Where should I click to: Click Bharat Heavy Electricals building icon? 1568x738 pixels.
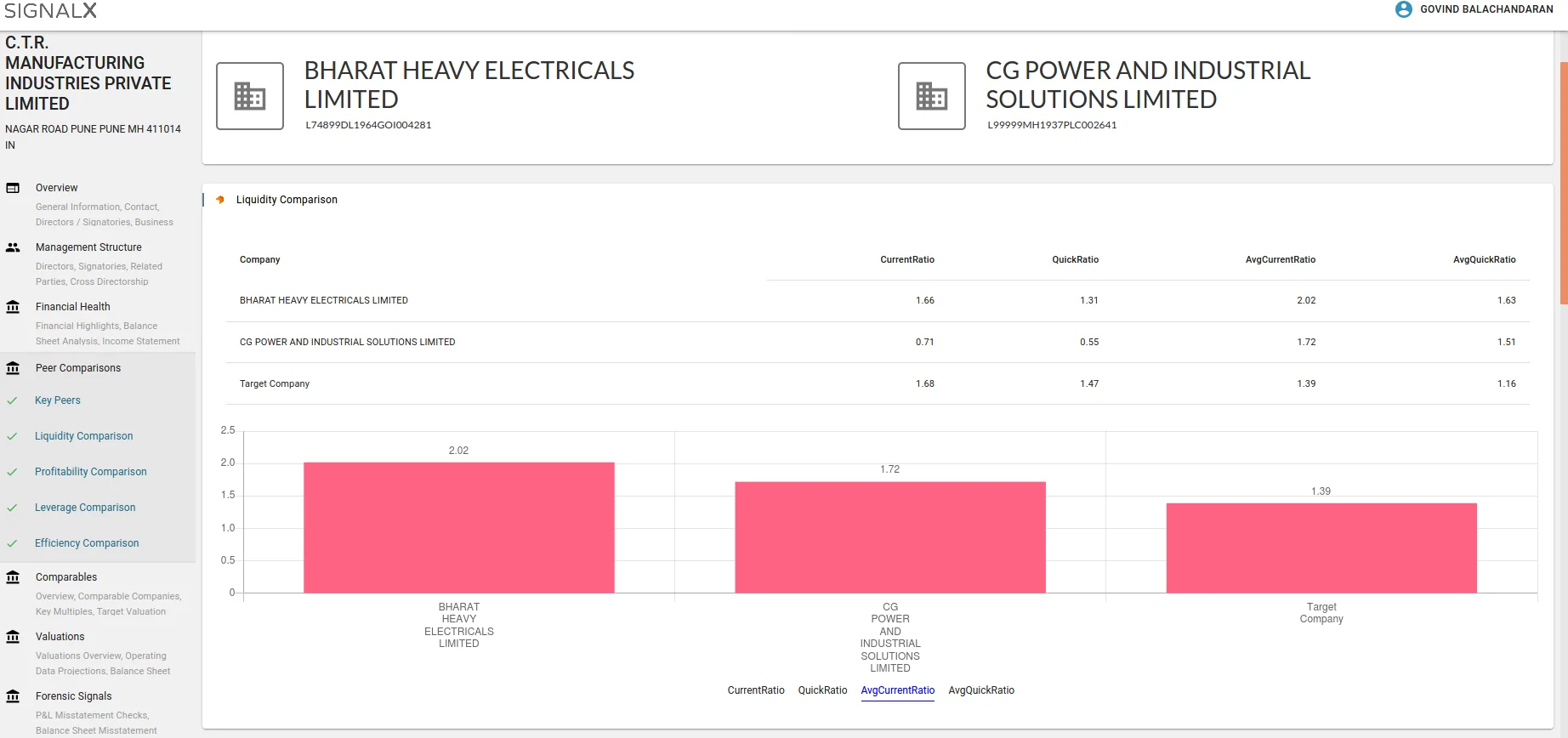(x=250, y=96)
